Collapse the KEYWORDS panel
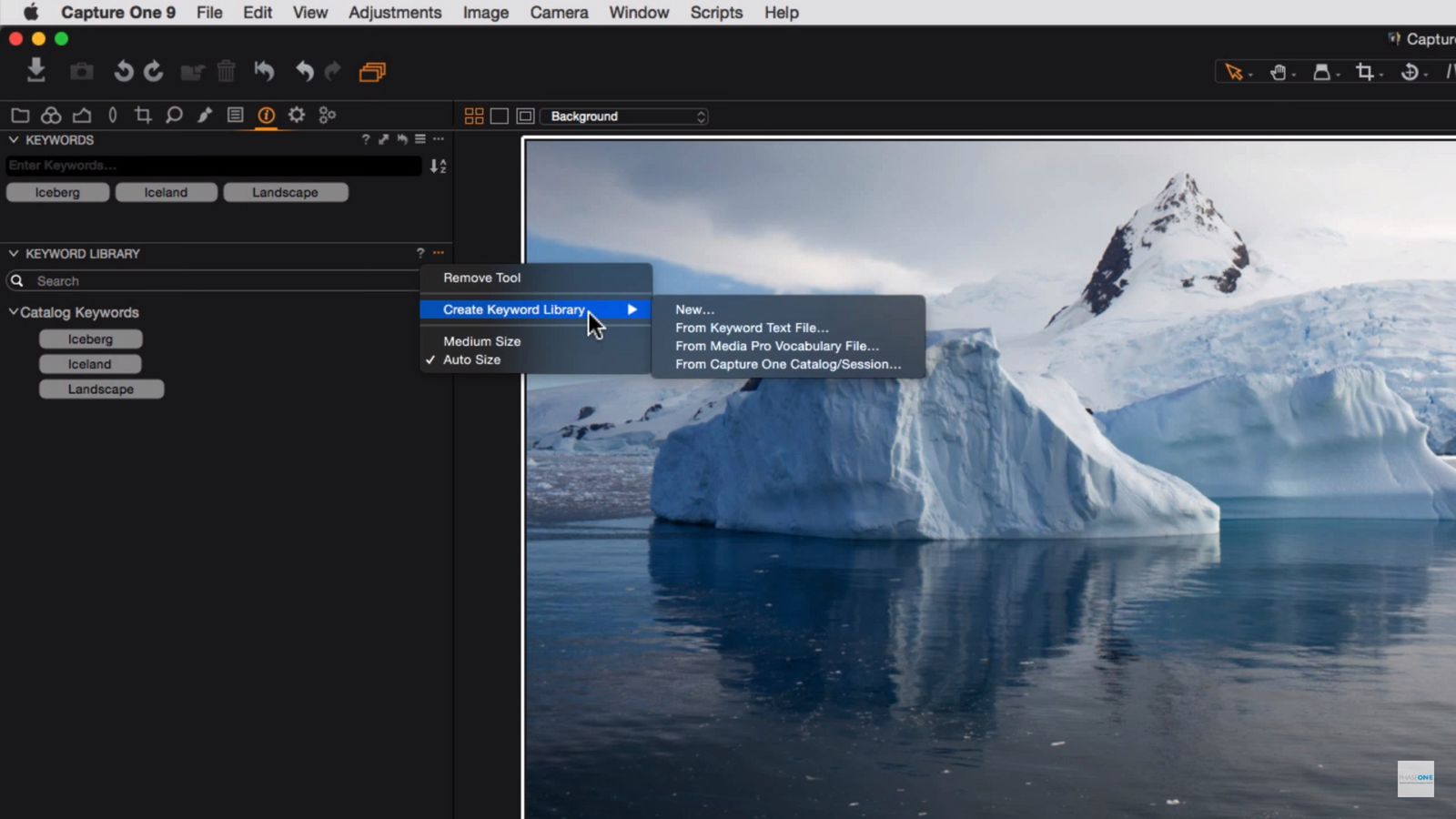 (14, 139)
